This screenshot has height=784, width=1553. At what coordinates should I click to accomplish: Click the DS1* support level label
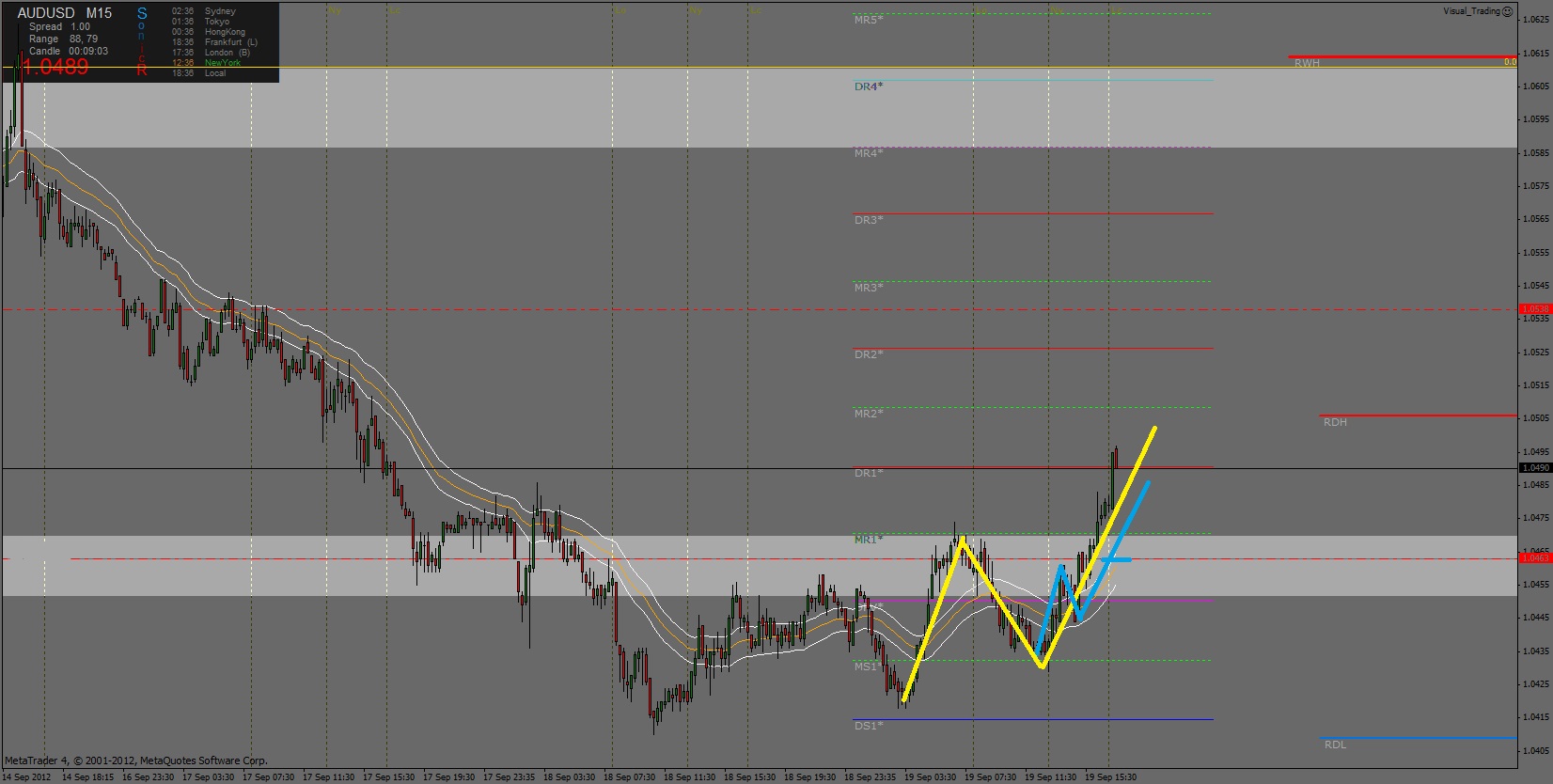point(869,726)
